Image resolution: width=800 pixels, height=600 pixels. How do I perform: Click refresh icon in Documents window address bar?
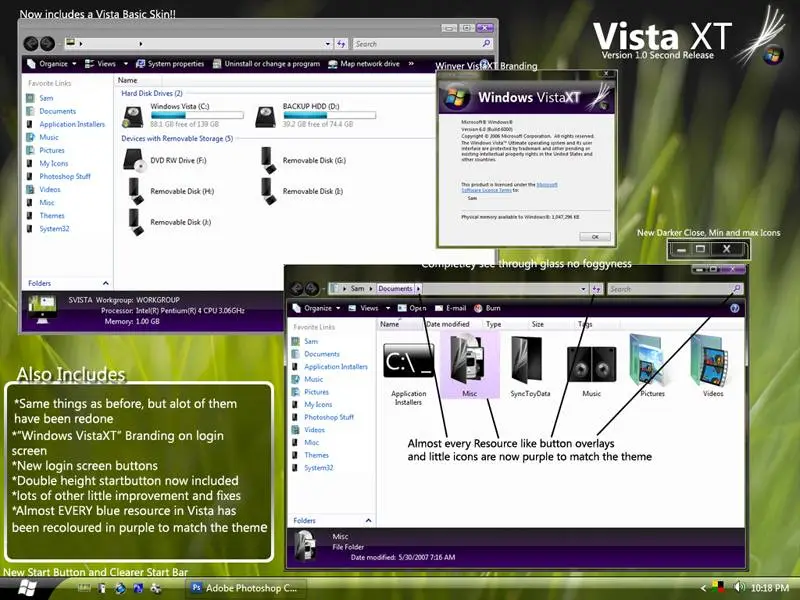(596, 289)
